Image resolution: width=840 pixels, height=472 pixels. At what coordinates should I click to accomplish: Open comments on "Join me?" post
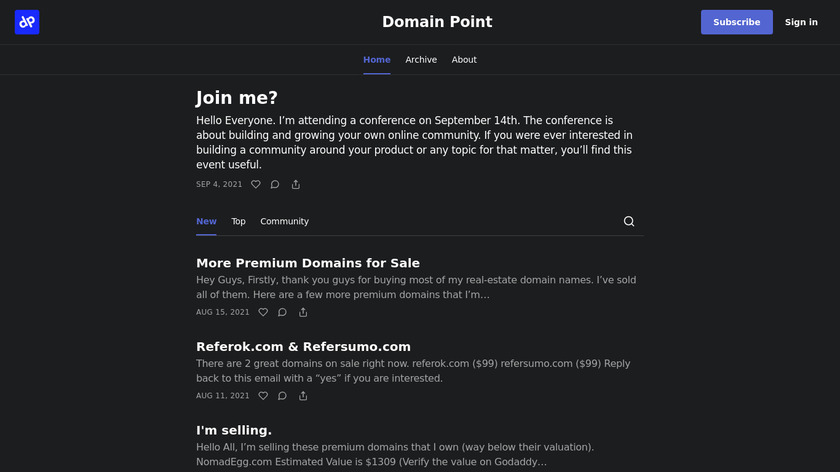[x=275, y=184]
